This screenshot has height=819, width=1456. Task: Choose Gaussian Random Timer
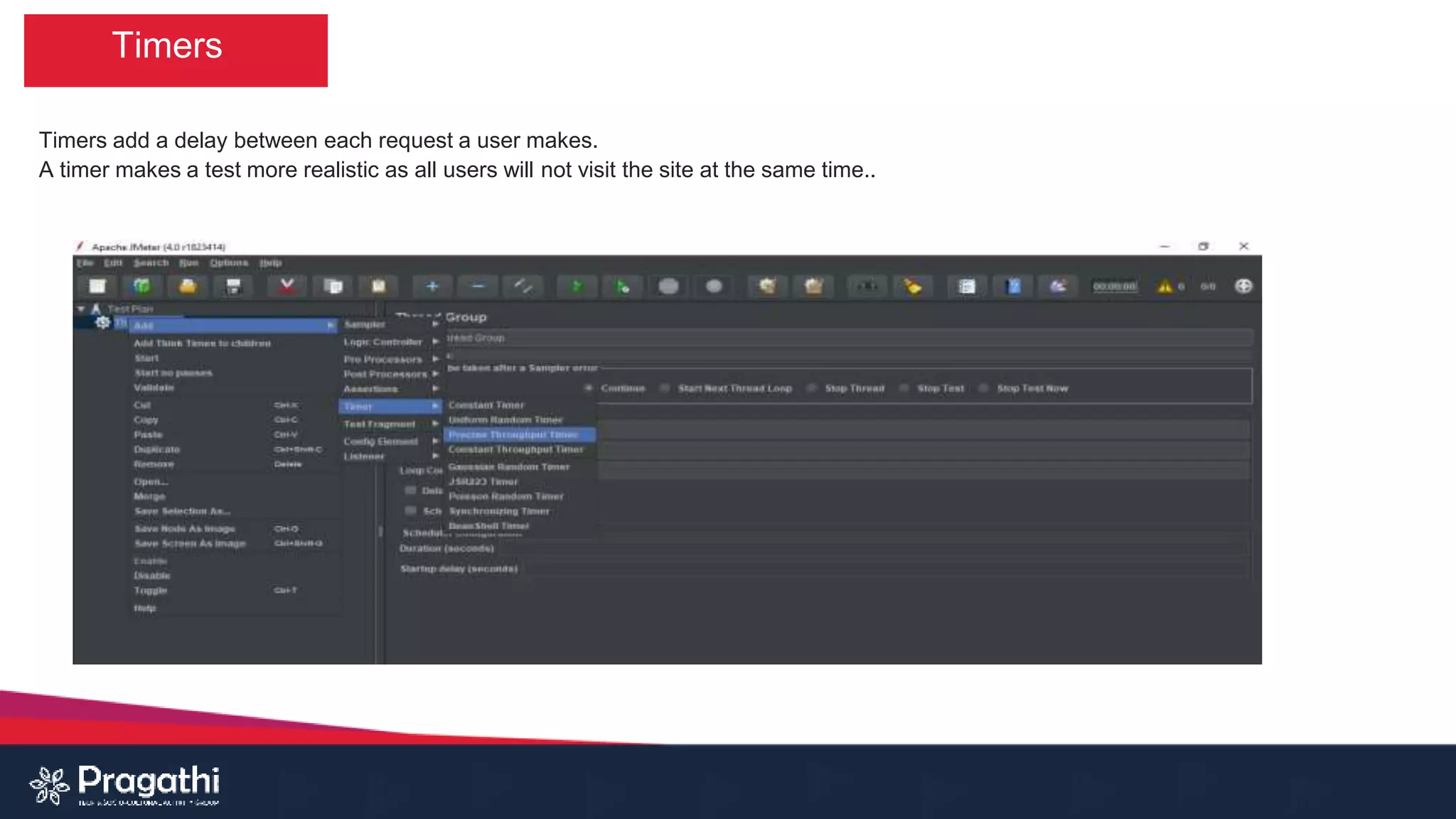[x=520, y=467]
